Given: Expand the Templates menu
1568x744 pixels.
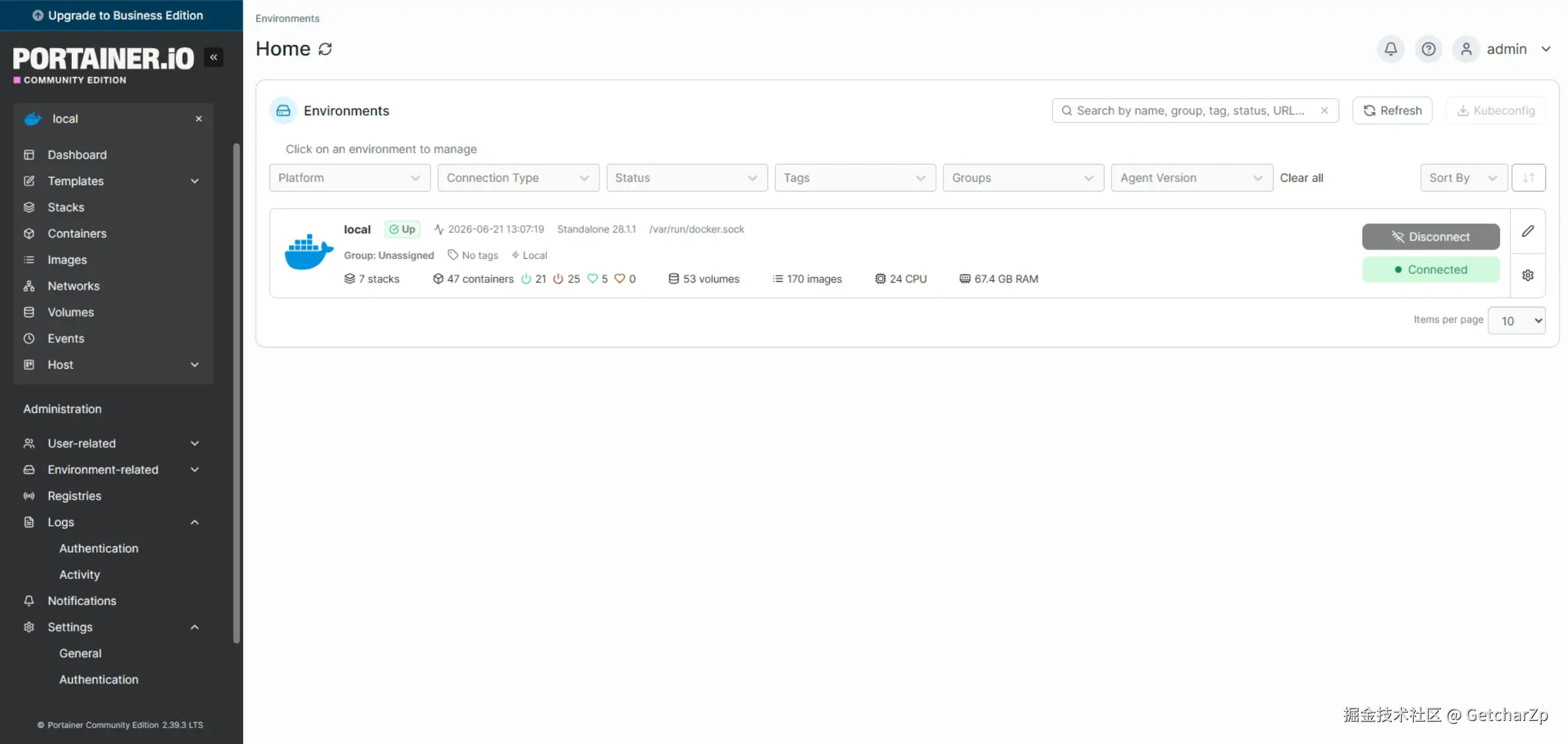Looking at the screenshot, I should pos(113,181).
